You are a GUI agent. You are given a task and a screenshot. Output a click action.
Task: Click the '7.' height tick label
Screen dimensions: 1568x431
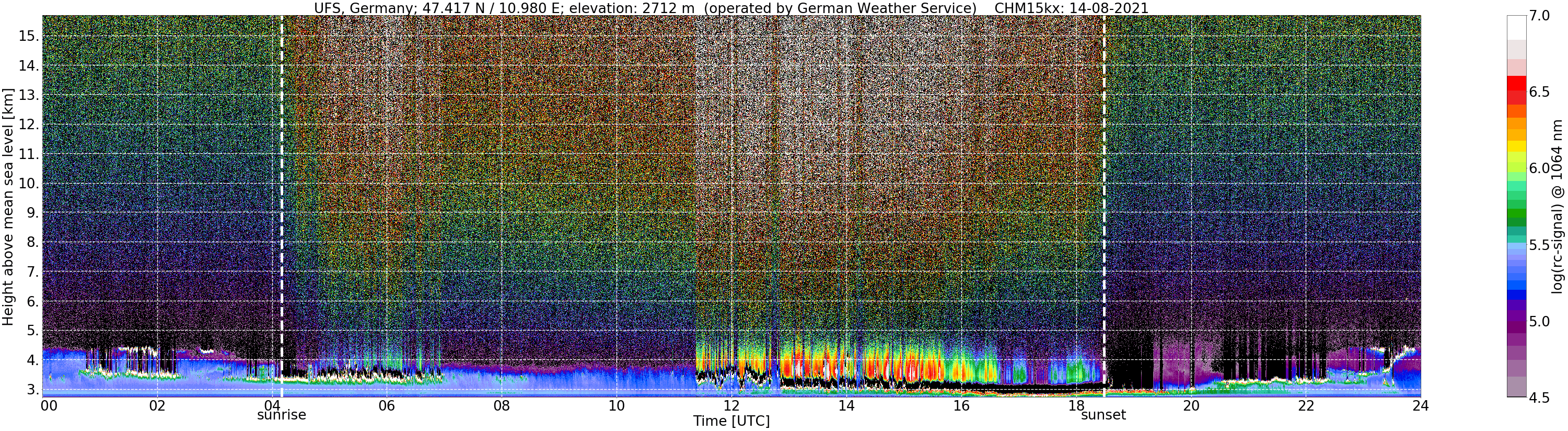click(x=32, y=272)
